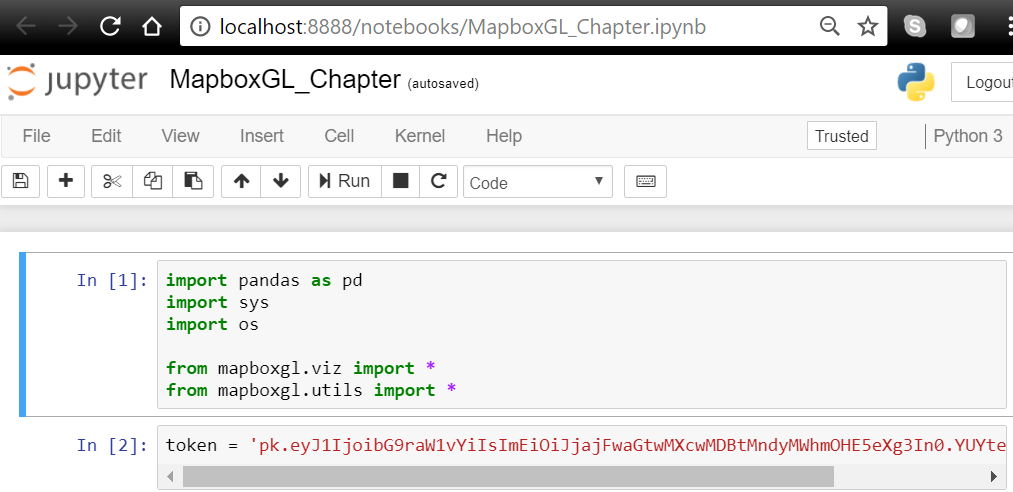Bookmark this page with the star icon

tap(867, 26)
